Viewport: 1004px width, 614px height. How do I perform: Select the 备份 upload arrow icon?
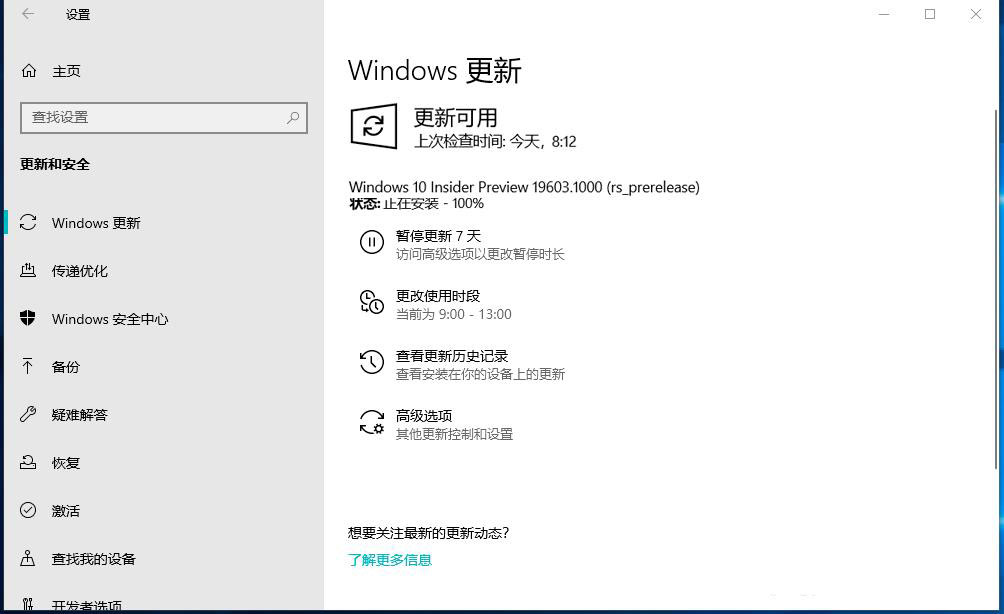click(28, 366)
